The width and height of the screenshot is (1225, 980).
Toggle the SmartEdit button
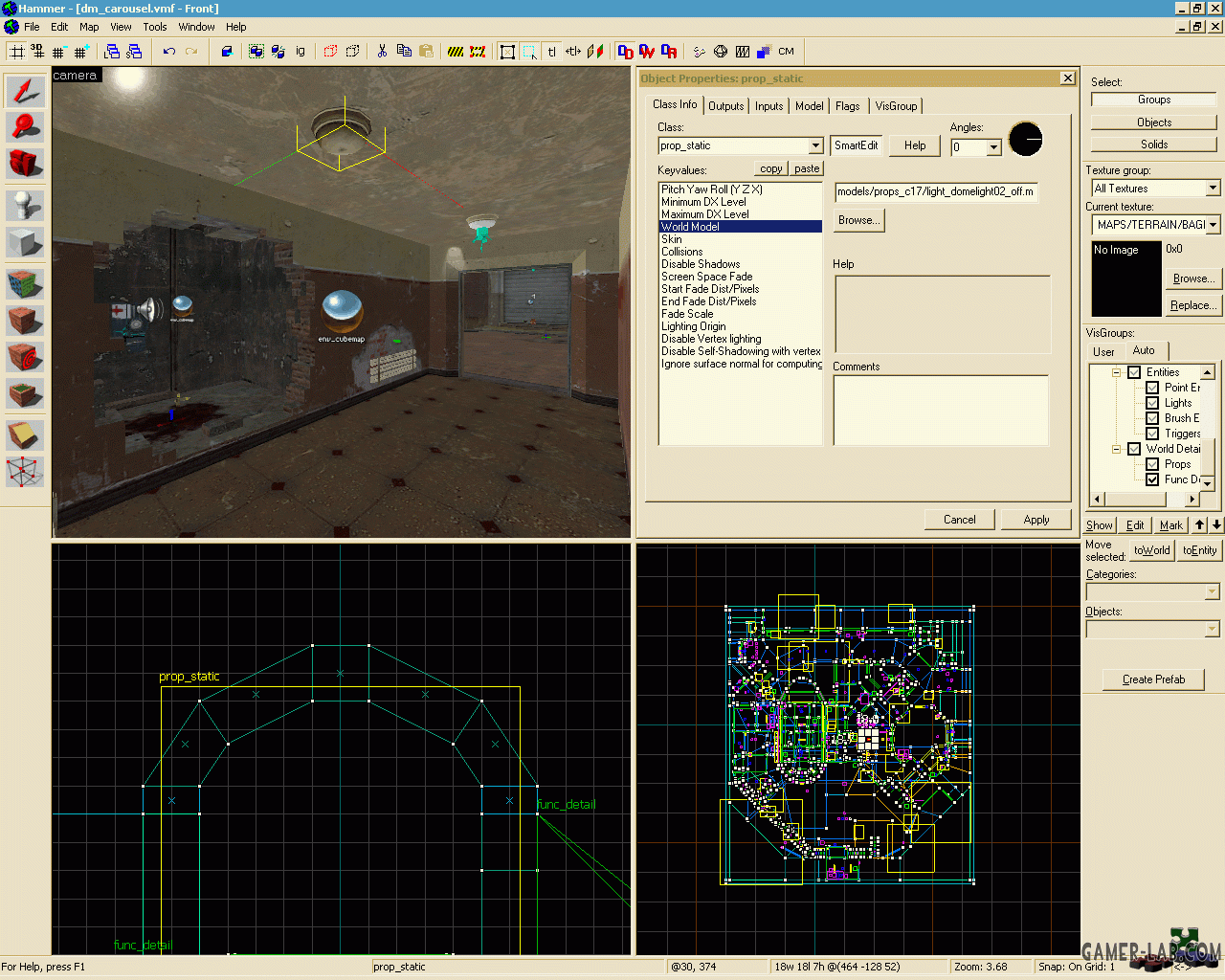(856, 145)
